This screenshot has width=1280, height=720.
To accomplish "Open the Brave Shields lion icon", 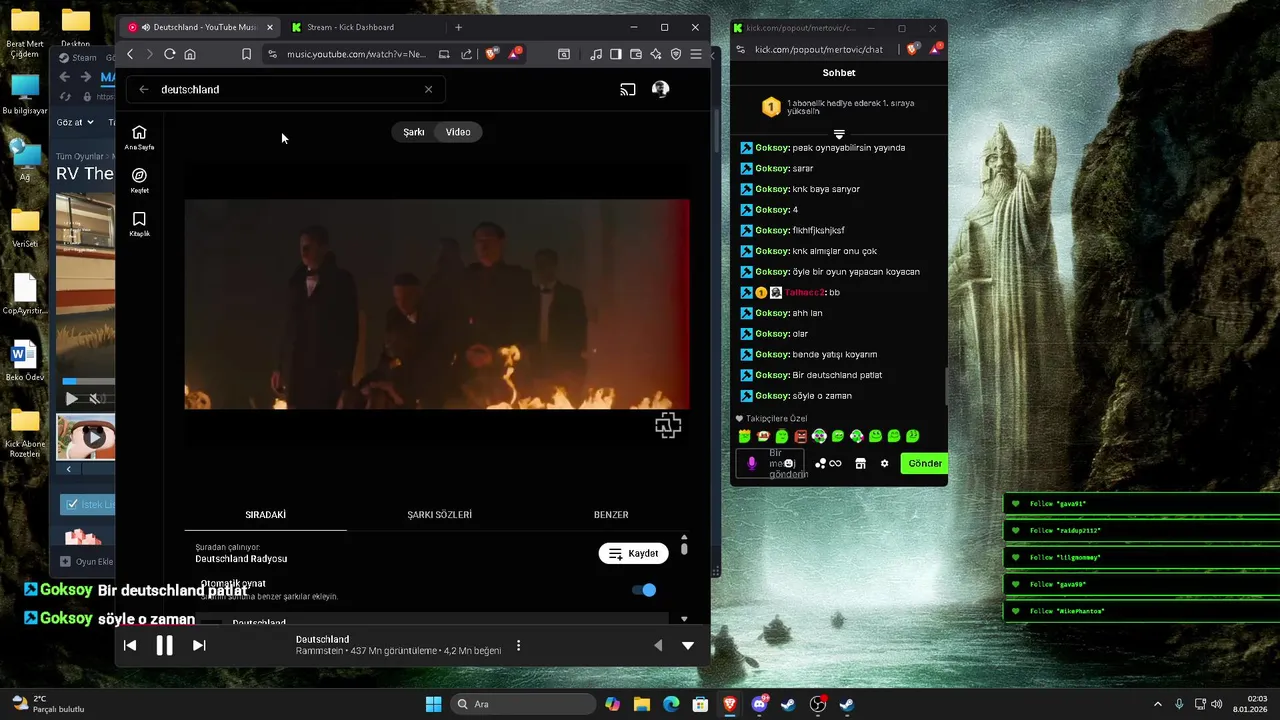I will (491, 54).
